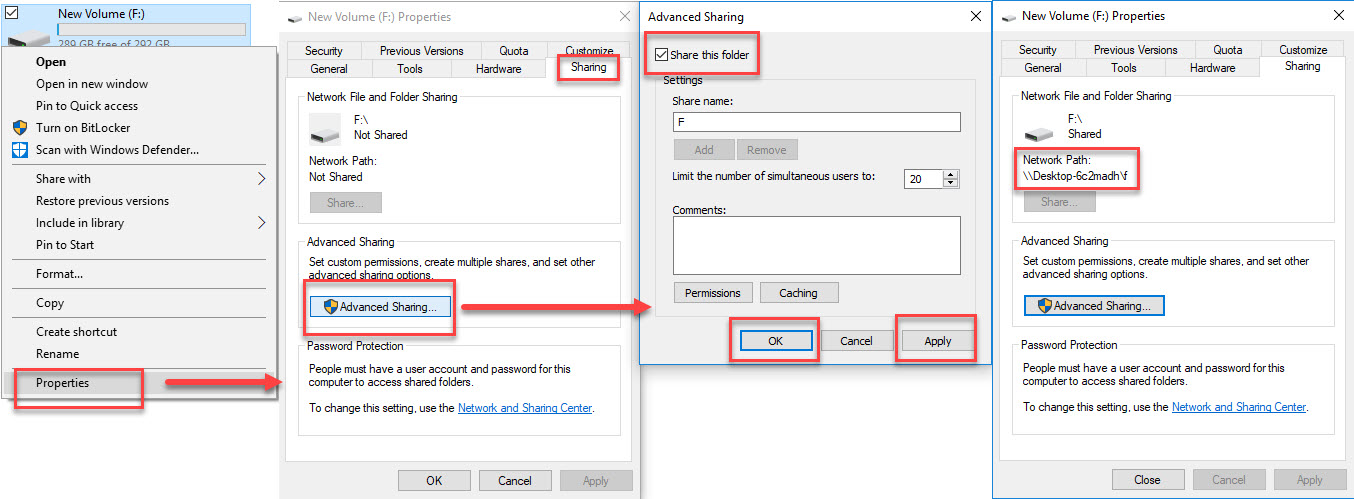Click drive icon in right Properties title bar

pyautogui.click(x=1007, y=16)
